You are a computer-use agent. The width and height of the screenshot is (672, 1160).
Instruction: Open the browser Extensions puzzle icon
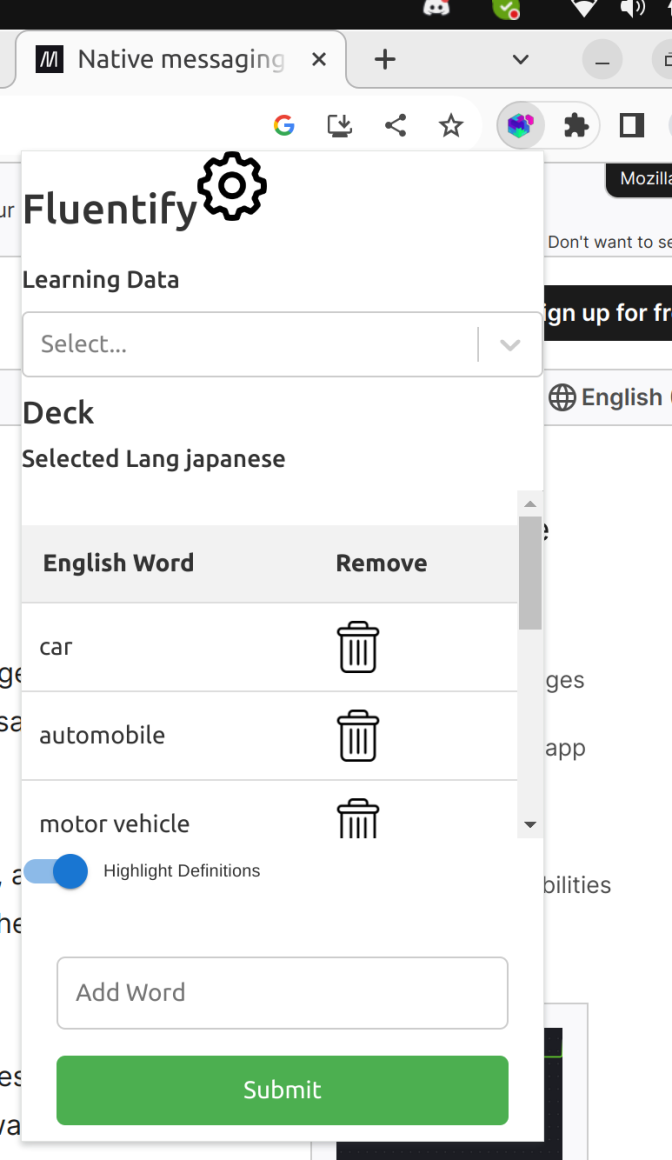[x=576, y=125]
